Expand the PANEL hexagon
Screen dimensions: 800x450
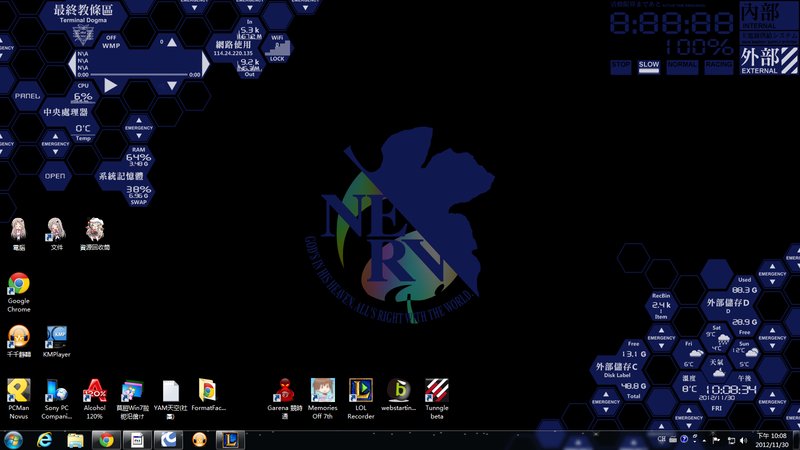point(28,96)
